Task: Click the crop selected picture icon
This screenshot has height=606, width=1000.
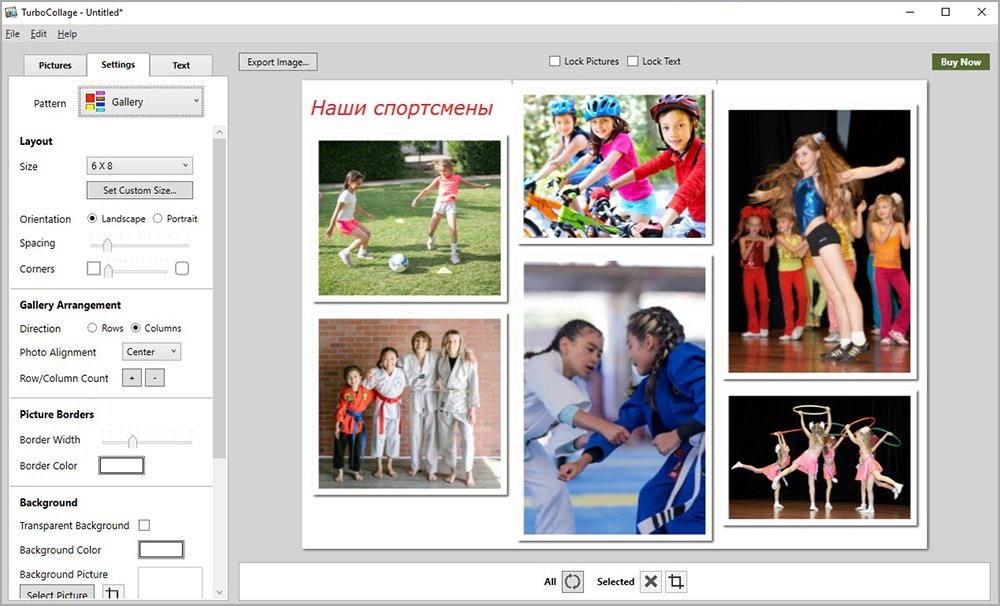Action: coord(677,581)
